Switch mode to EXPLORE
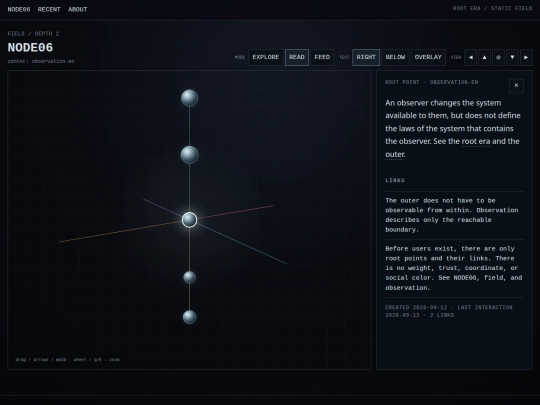This screenshot has height=405, width=540. pyautogui.click(x=266, y=58)
